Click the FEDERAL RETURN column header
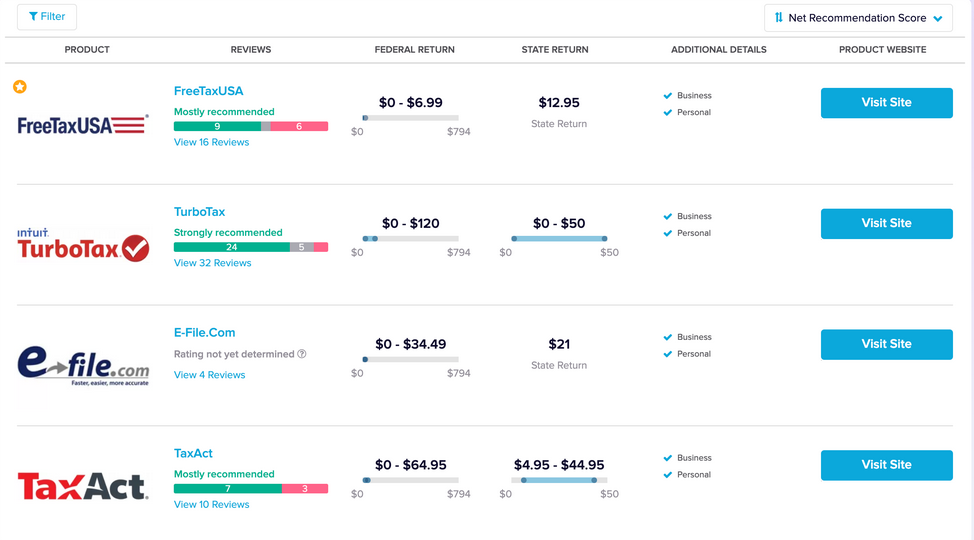The width and height of the screenshot is (974, 540). (x=414, y=50)
